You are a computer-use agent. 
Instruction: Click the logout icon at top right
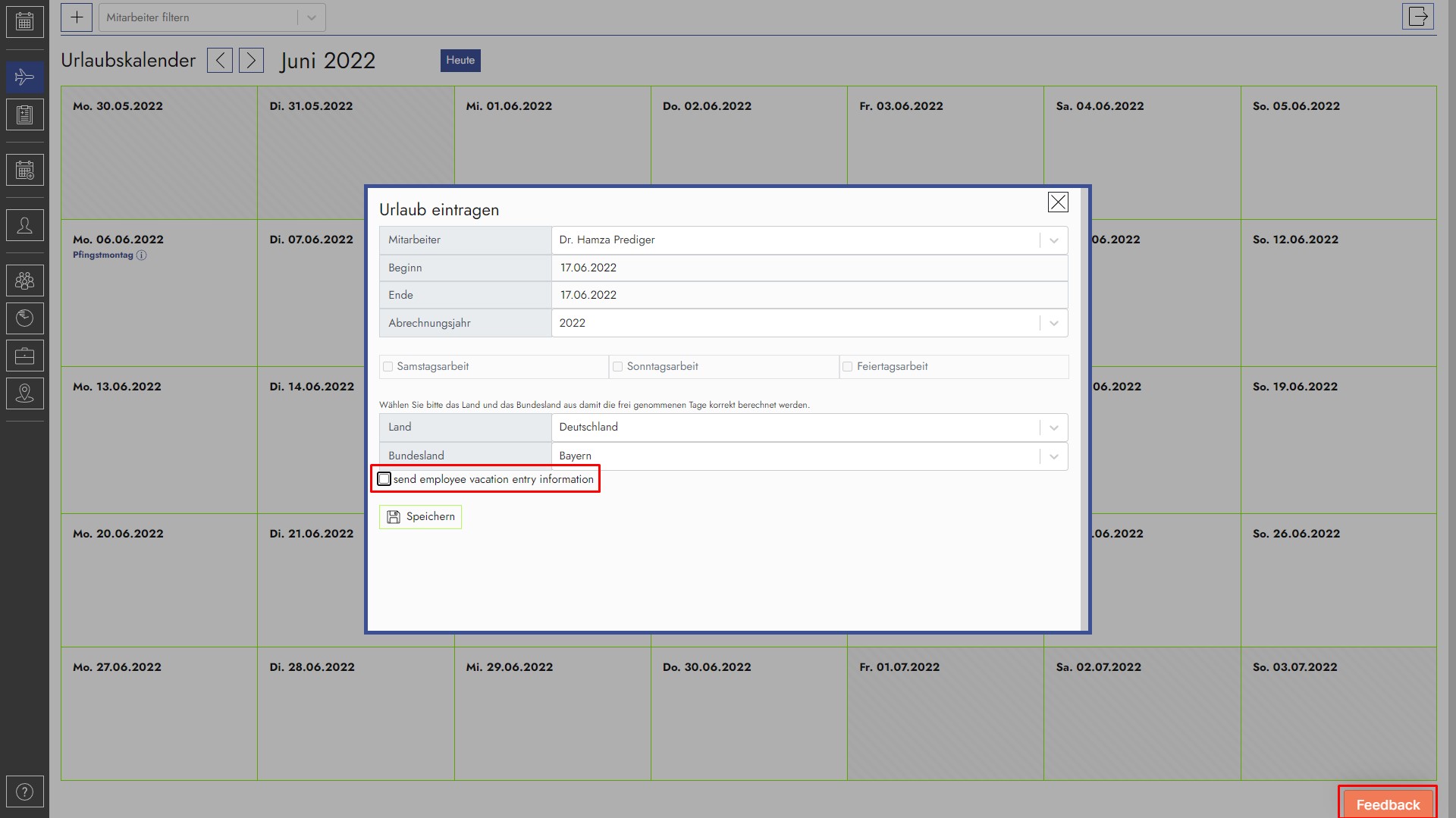tap(1417, 17)
